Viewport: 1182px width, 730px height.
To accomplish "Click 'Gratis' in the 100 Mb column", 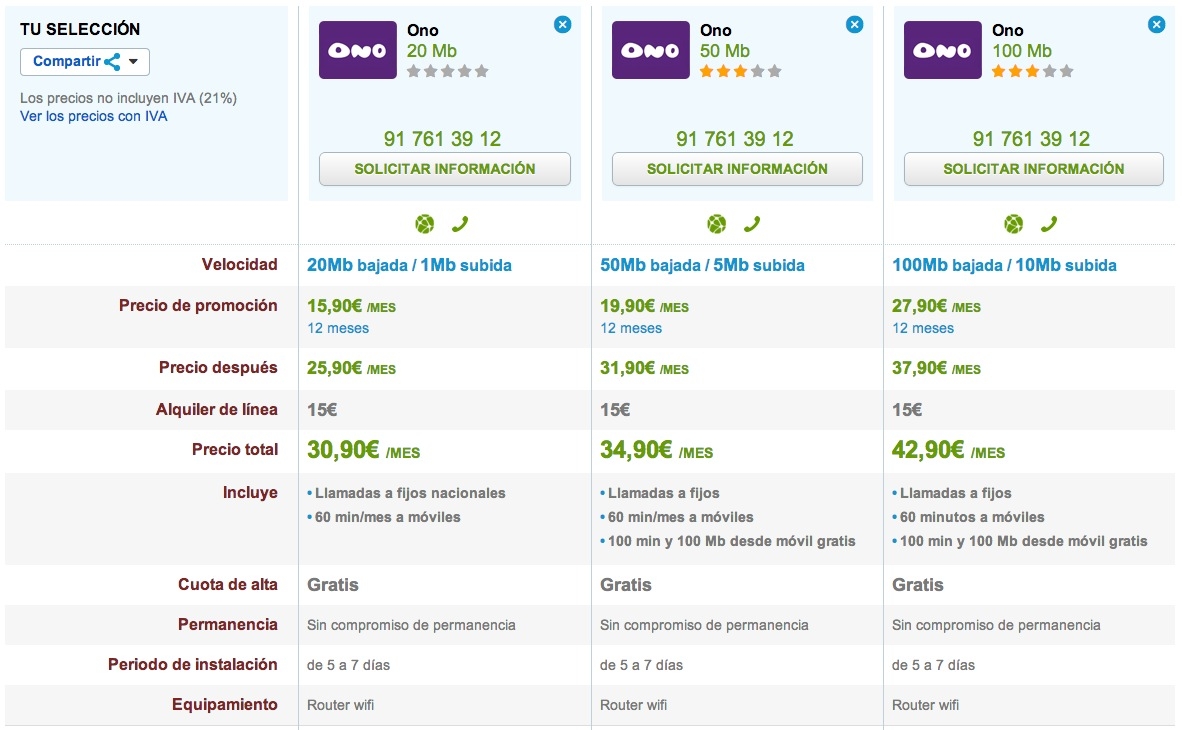I will pos(917,585).
